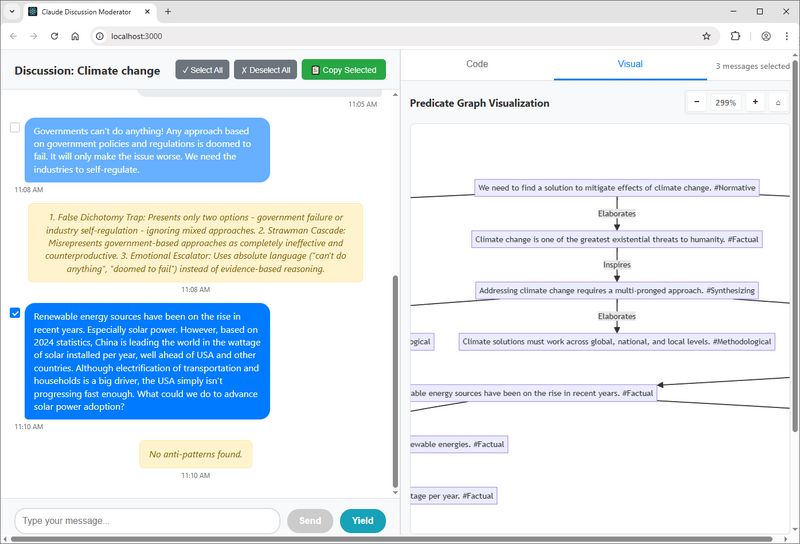Image resolution: width=800 pixels, height=544 pixels.
Task: Click the Copy Selected button
Action: 344,70
